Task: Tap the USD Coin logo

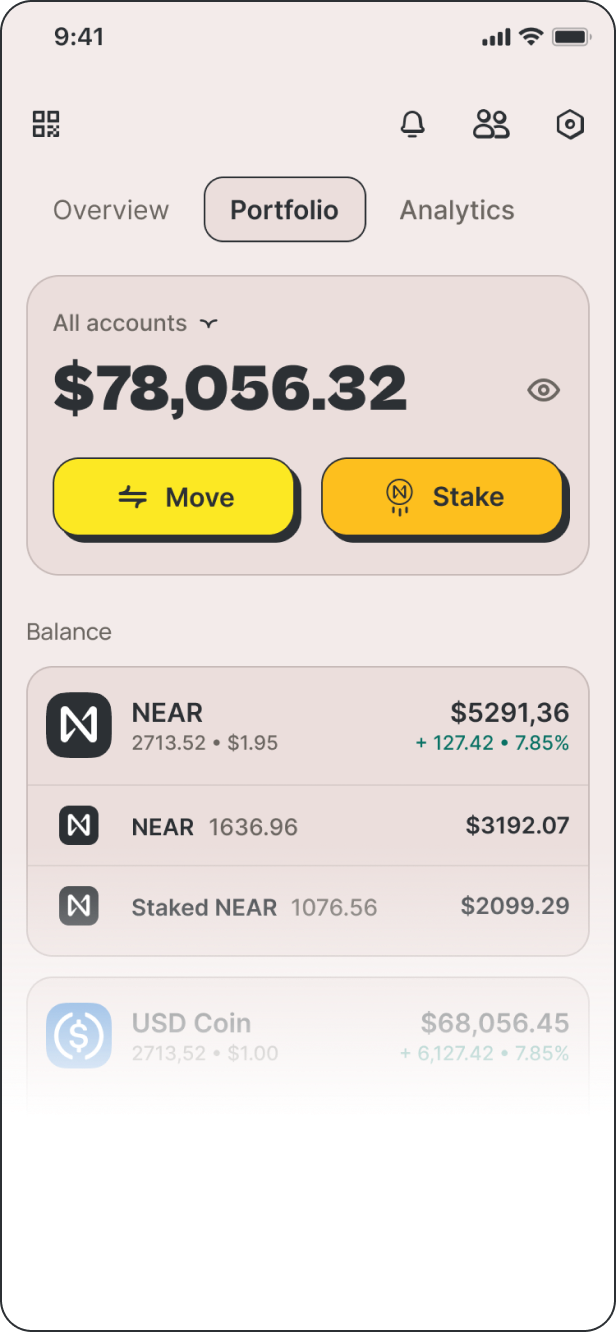Action: 79,1035
